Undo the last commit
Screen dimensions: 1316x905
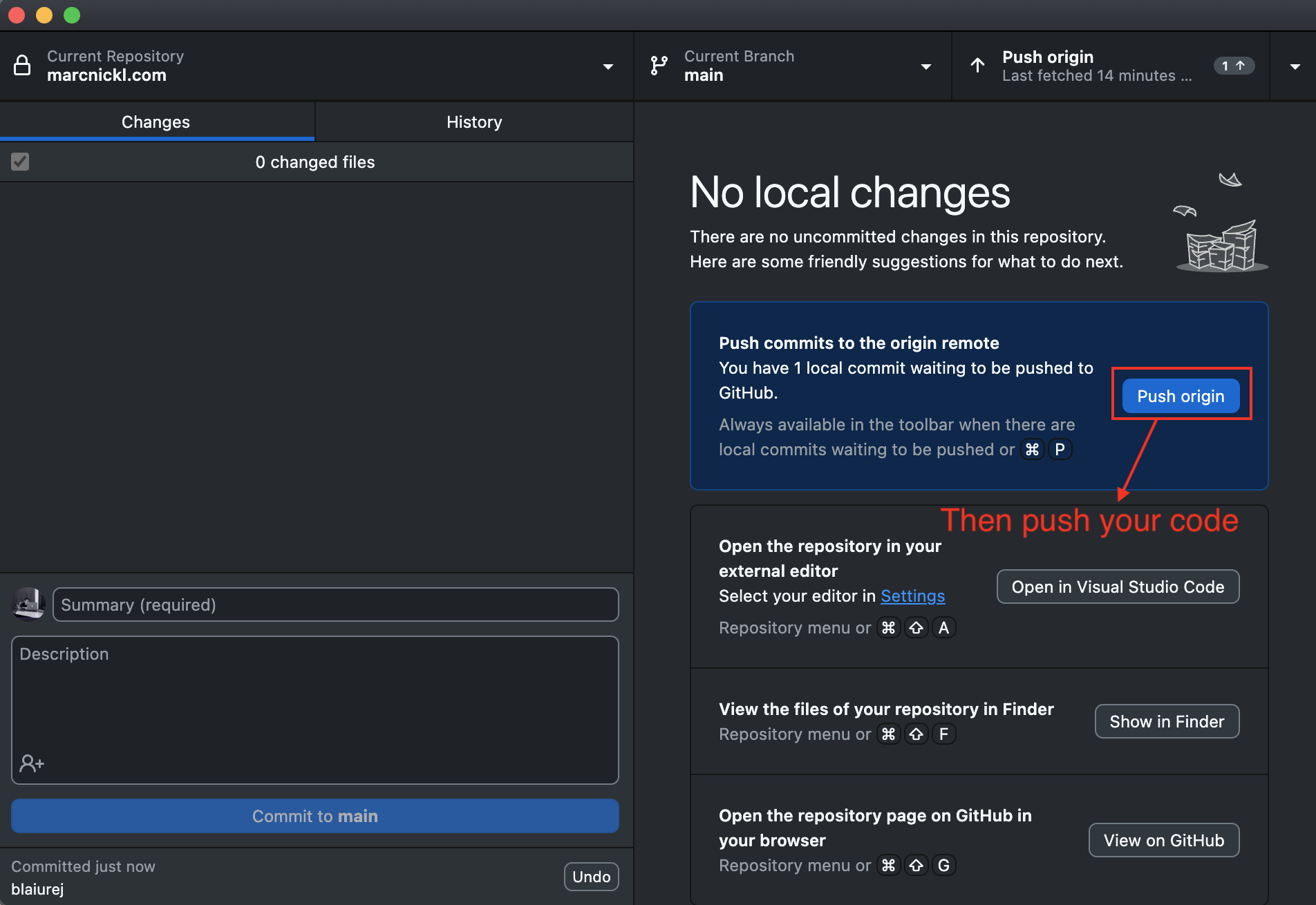tap(591, 877)
